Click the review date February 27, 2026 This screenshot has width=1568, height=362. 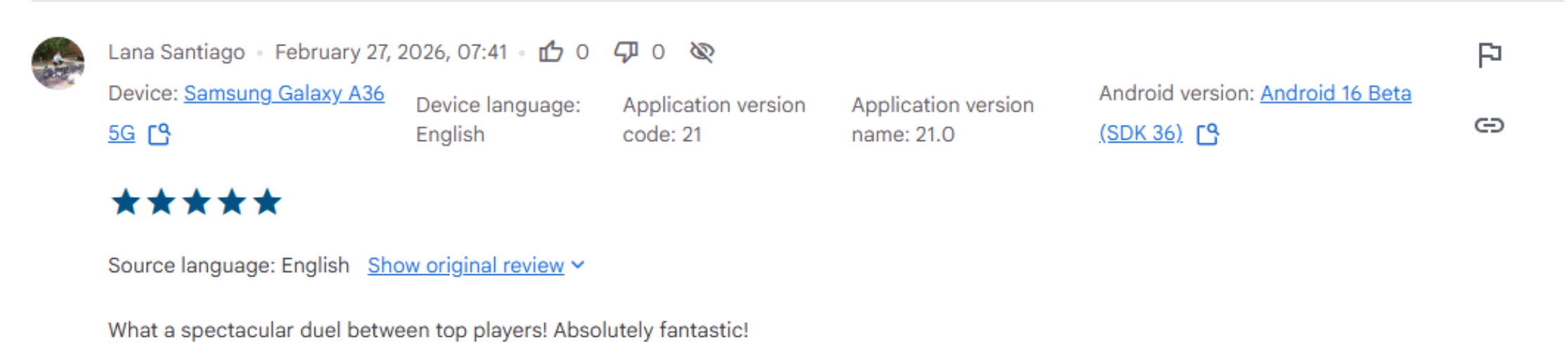390,52
